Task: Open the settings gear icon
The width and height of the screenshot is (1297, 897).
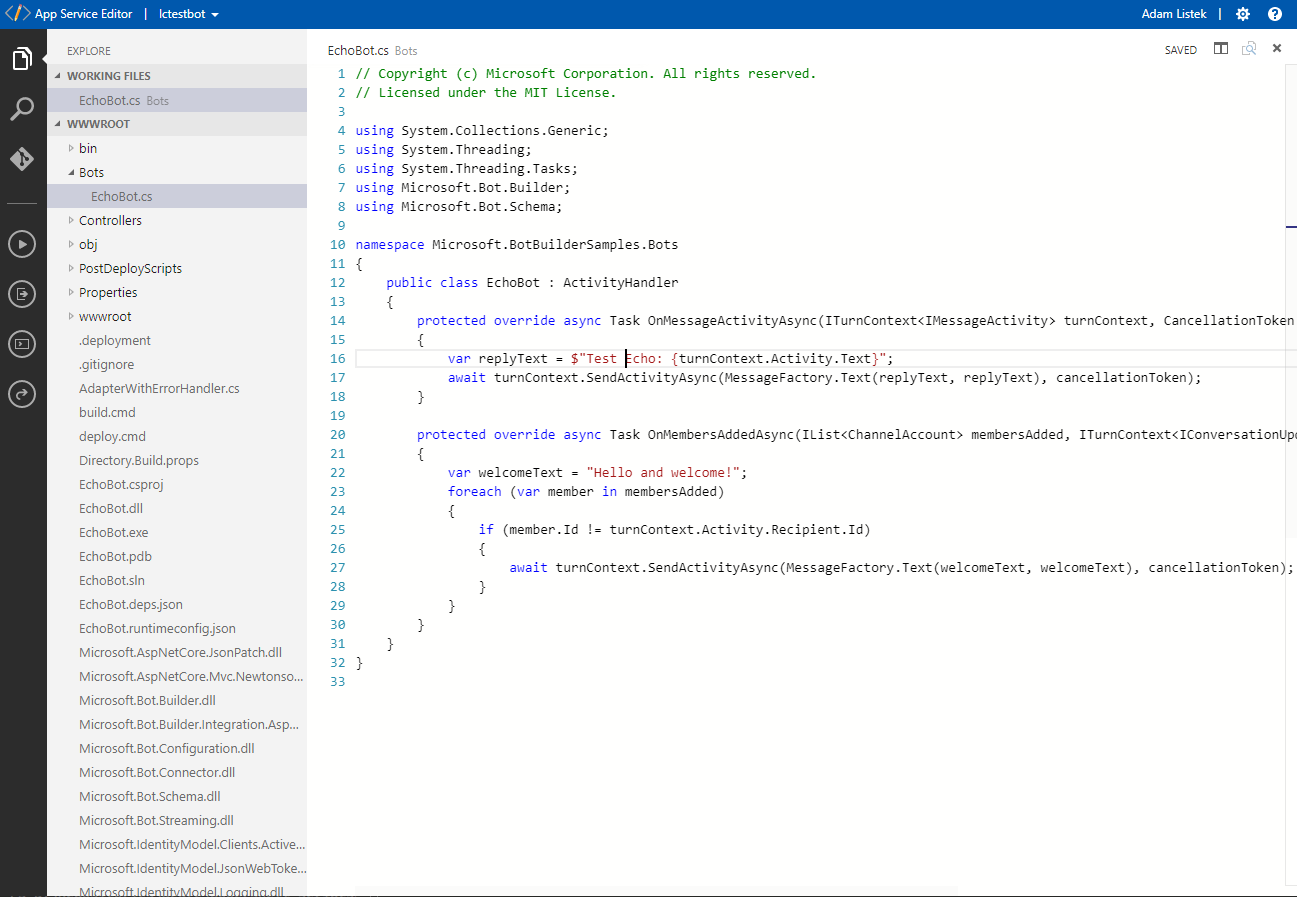Action: [1243, 14]
